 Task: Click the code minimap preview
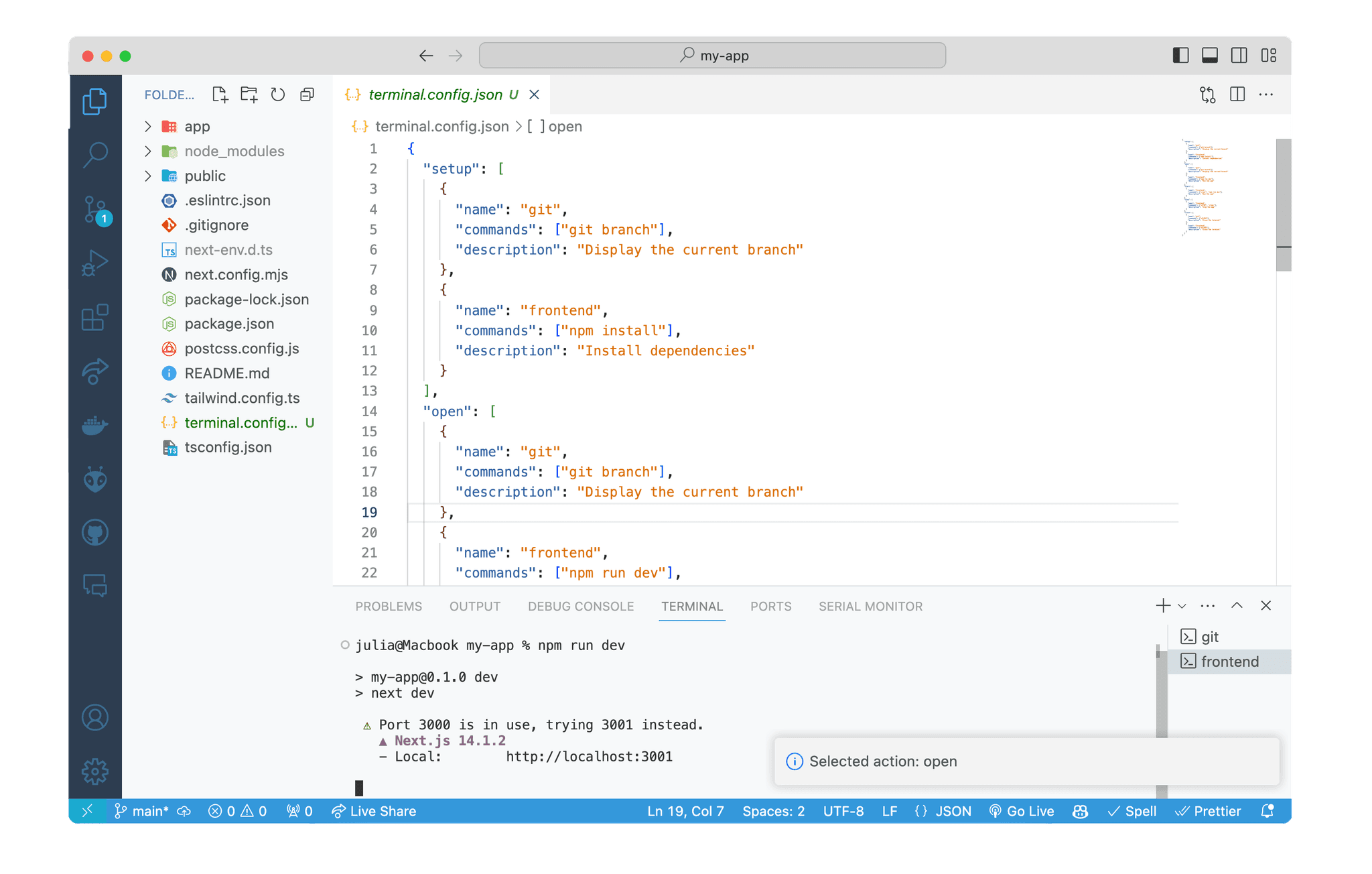coord(1206,188)
